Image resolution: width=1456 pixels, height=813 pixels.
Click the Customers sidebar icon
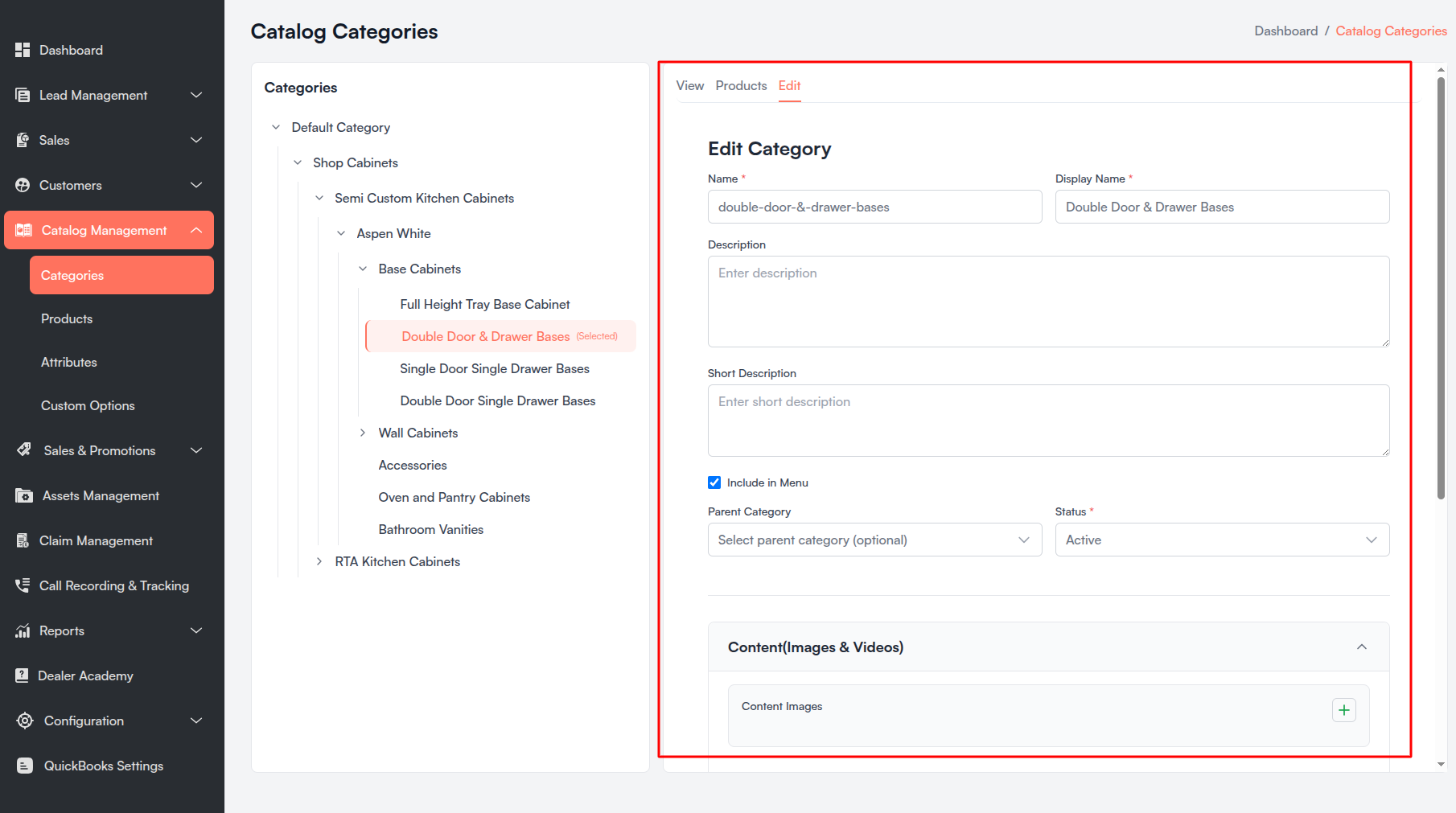23,185
